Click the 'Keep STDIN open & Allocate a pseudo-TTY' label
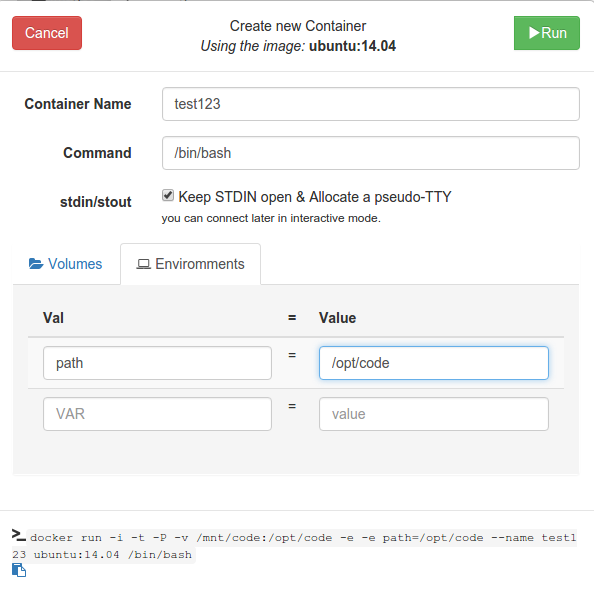This screenshot has height=590, width=594. (x=315, y=197)
